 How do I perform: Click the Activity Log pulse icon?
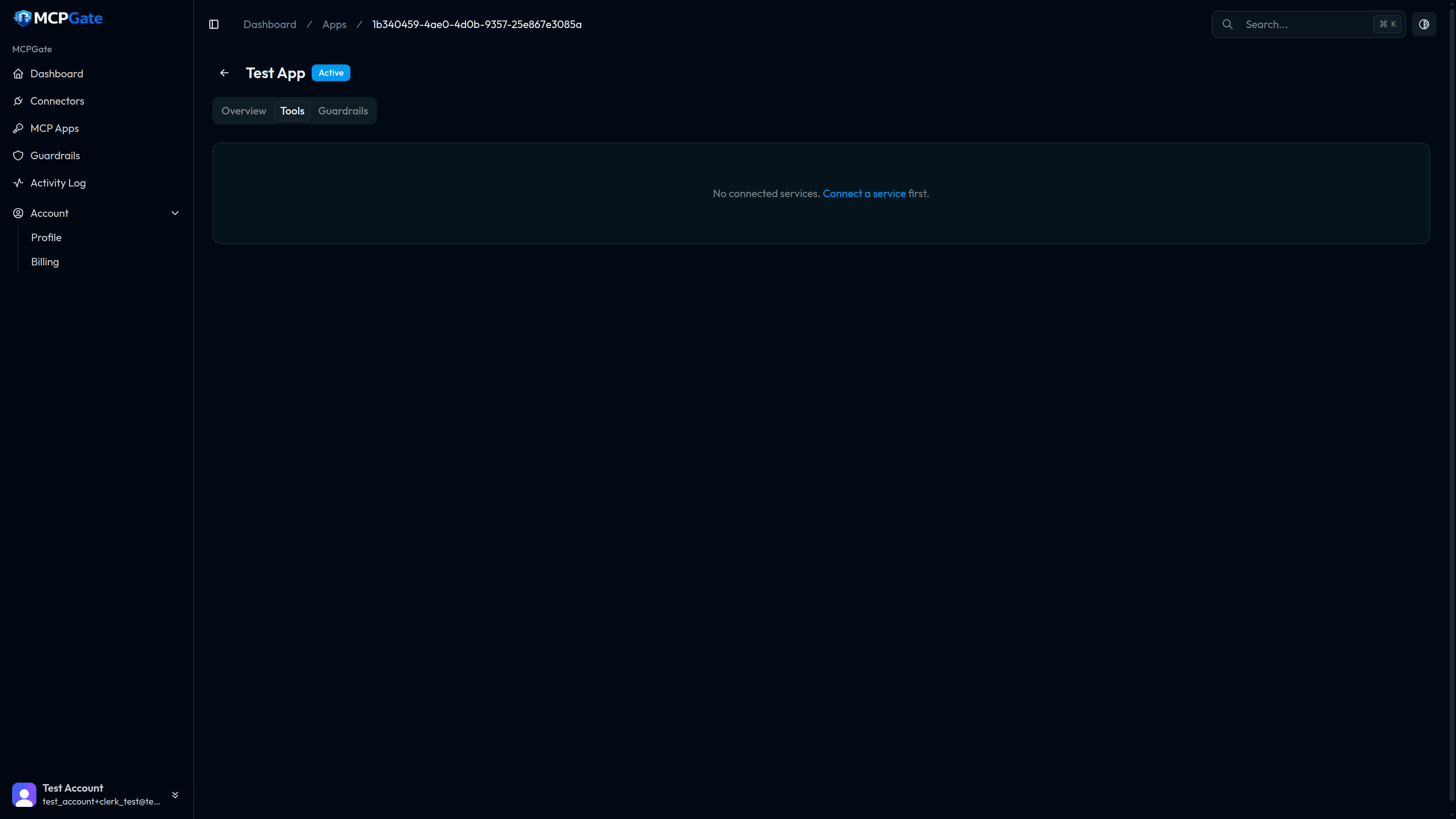18,182
